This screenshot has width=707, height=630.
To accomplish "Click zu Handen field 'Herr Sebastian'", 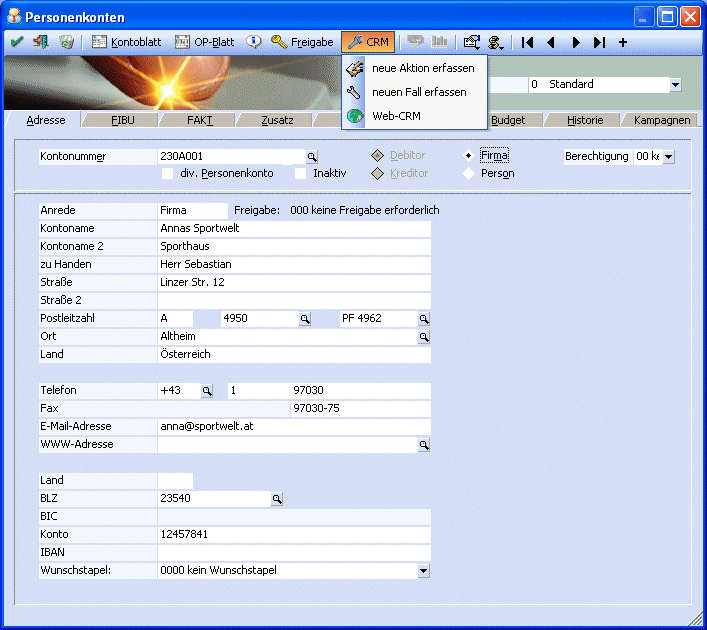I will click(294, 265).
